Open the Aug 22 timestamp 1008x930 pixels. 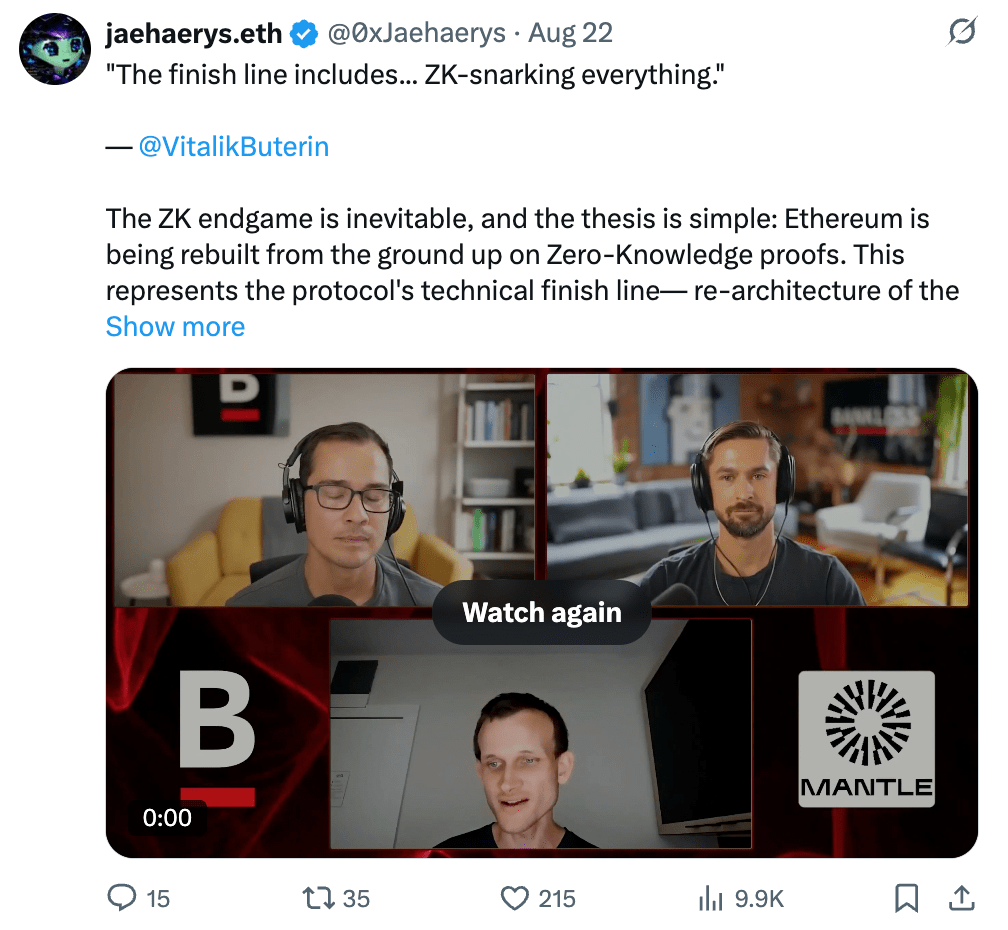pos(570,33)
